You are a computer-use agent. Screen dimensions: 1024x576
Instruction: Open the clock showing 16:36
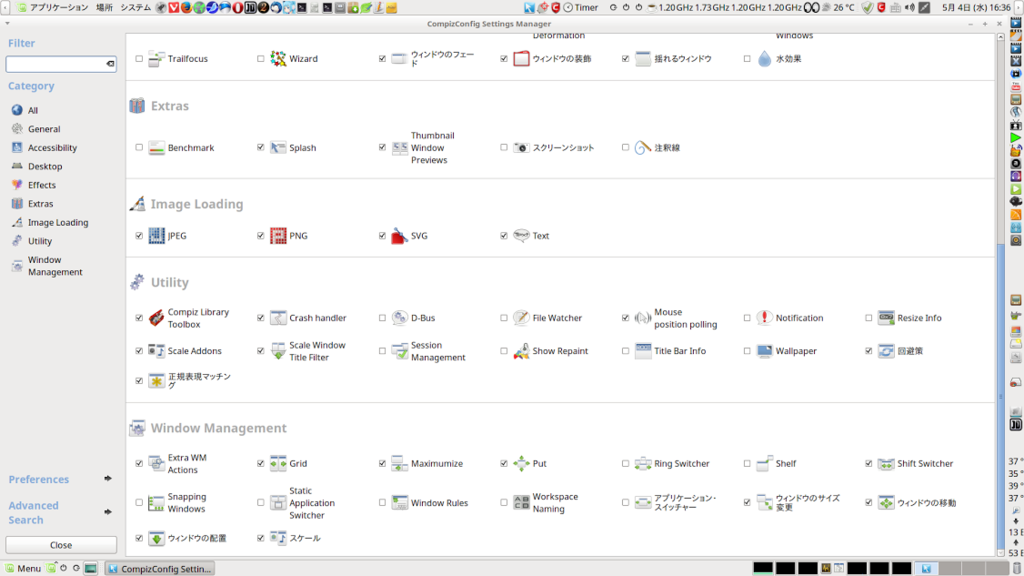(x=976, y=8)
